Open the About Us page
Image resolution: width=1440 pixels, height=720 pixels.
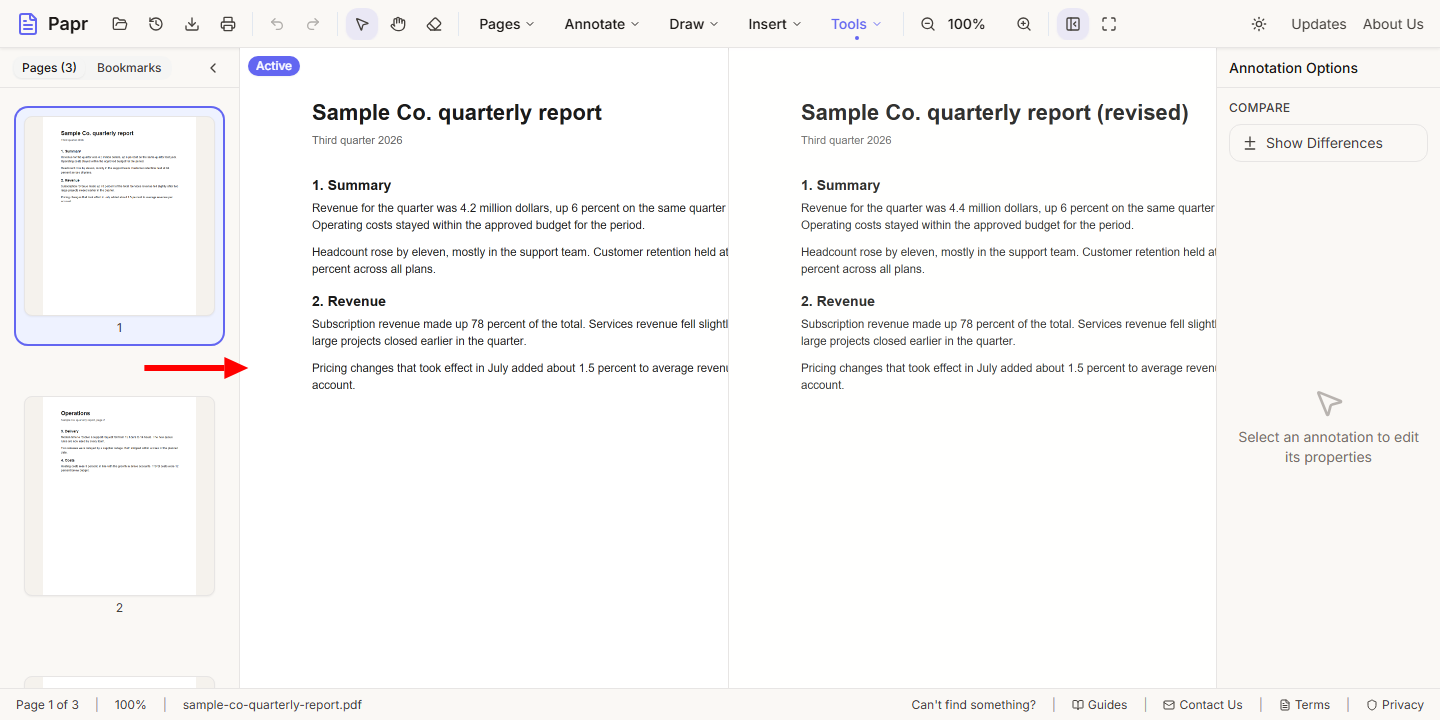(1393, 24)
